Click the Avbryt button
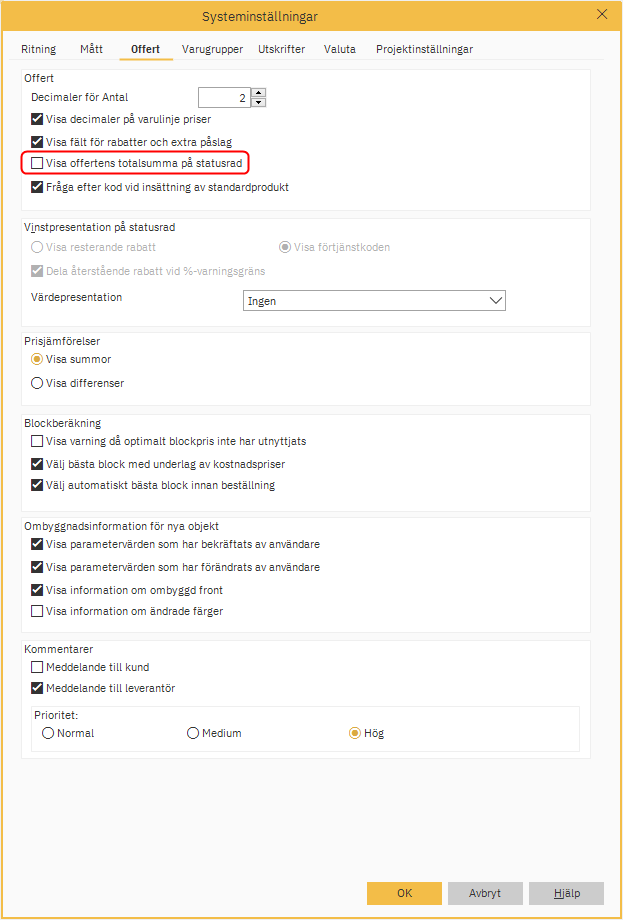This screenshot has width=623, height=920. coord(485,893)
